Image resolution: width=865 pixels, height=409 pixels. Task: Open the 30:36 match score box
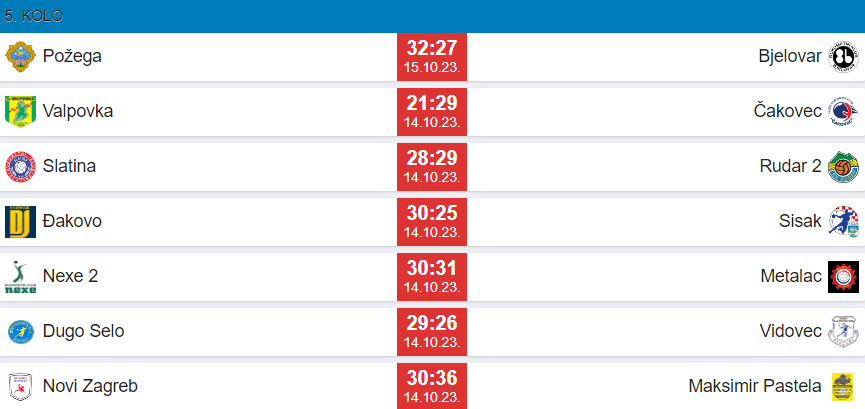click(x=432, y=386)
